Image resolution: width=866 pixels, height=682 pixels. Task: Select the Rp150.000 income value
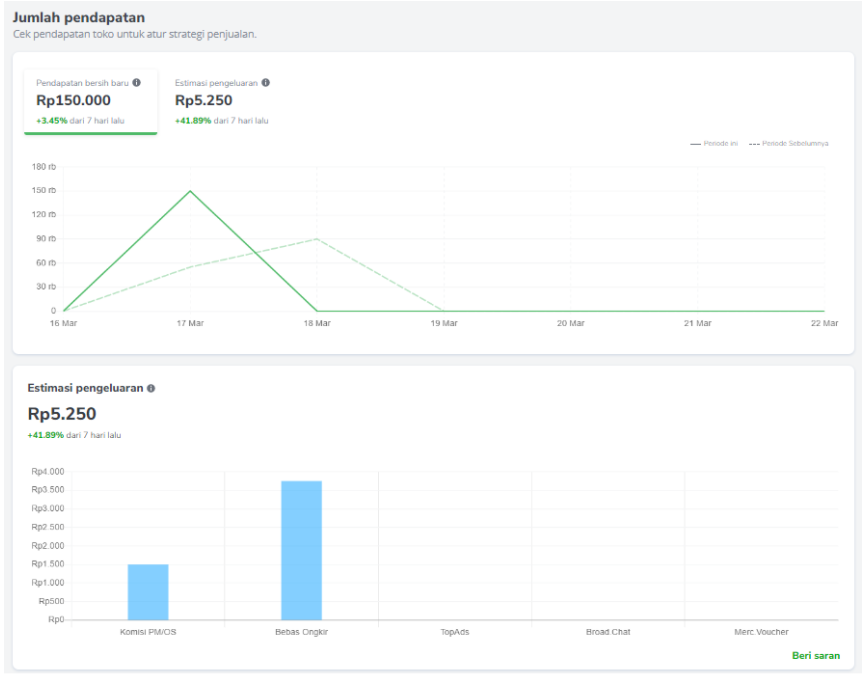pyautogui.click(x=73, y=101)
